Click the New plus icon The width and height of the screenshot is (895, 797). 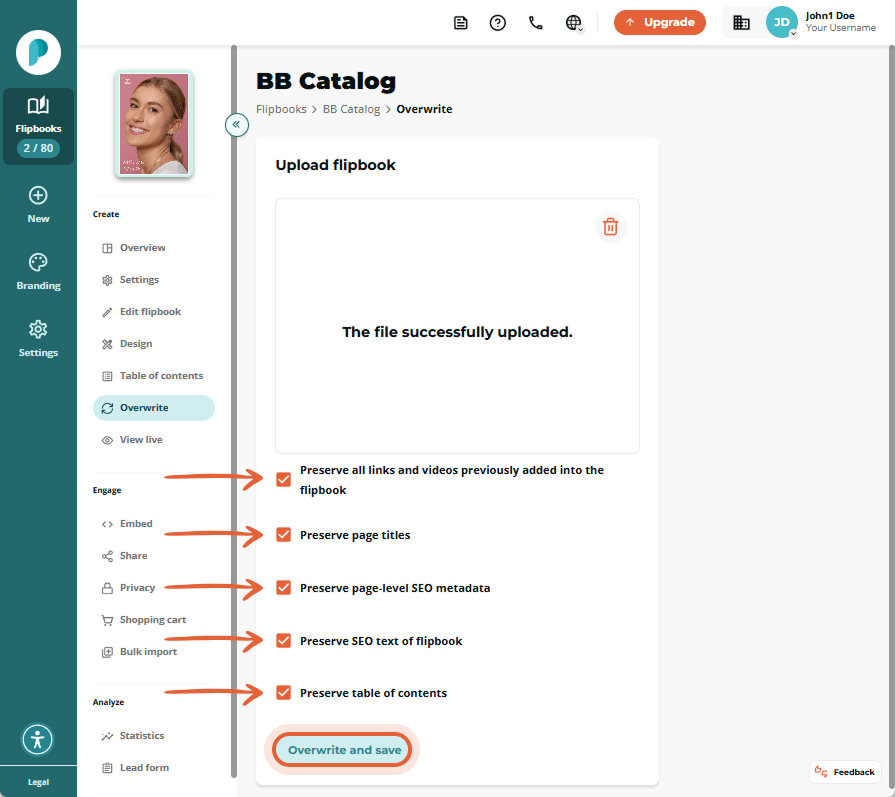[x=38, y=196]
